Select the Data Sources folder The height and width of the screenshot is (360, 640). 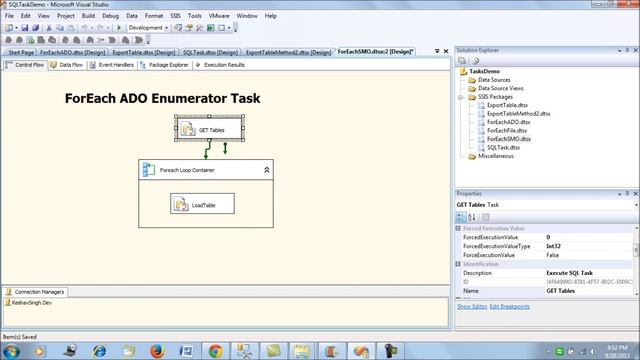pos(494,80)
